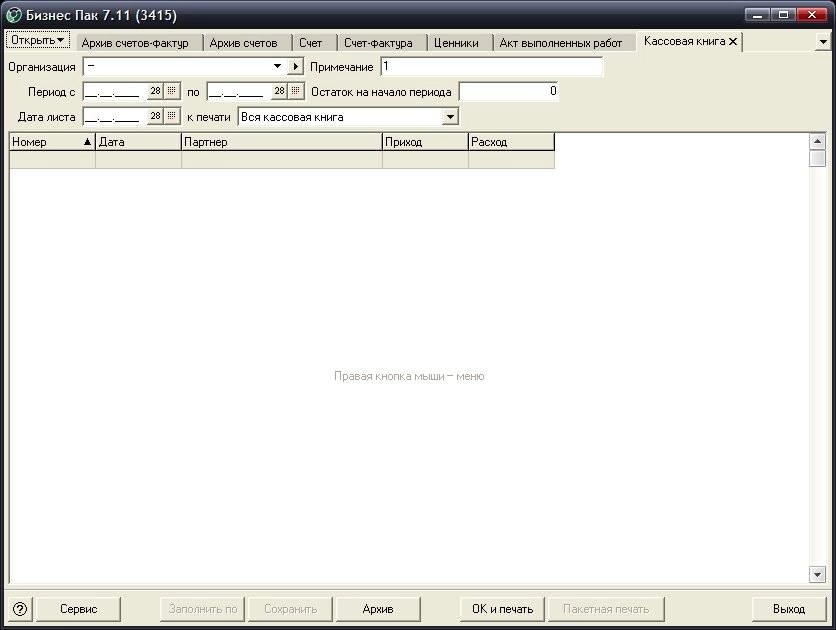This screenshot has width=836, height=630.
Task: Click the Бизнес Пак title bar icon
Action: pos(13,15)
